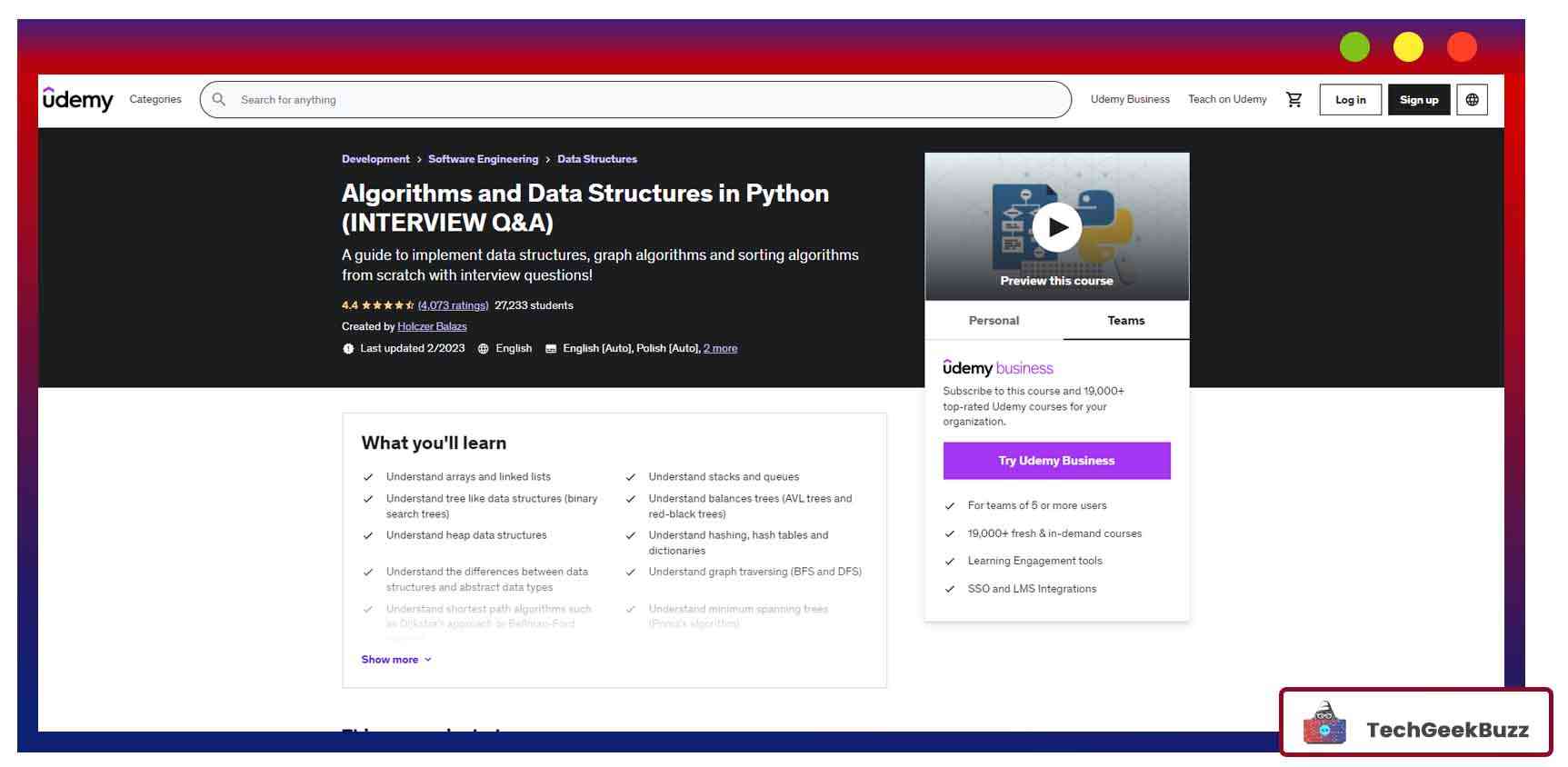
Task: Select the Teams tab
Action: pyautogui.click(x=1125, y=321)
